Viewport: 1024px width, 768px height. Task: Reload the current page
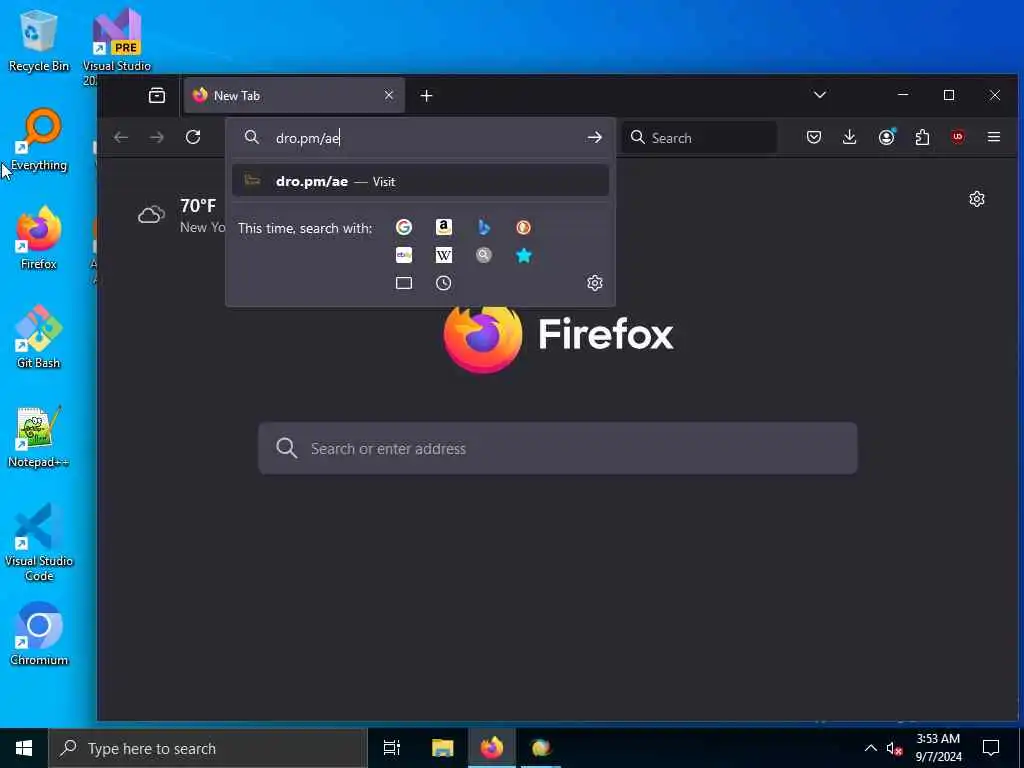193,137
